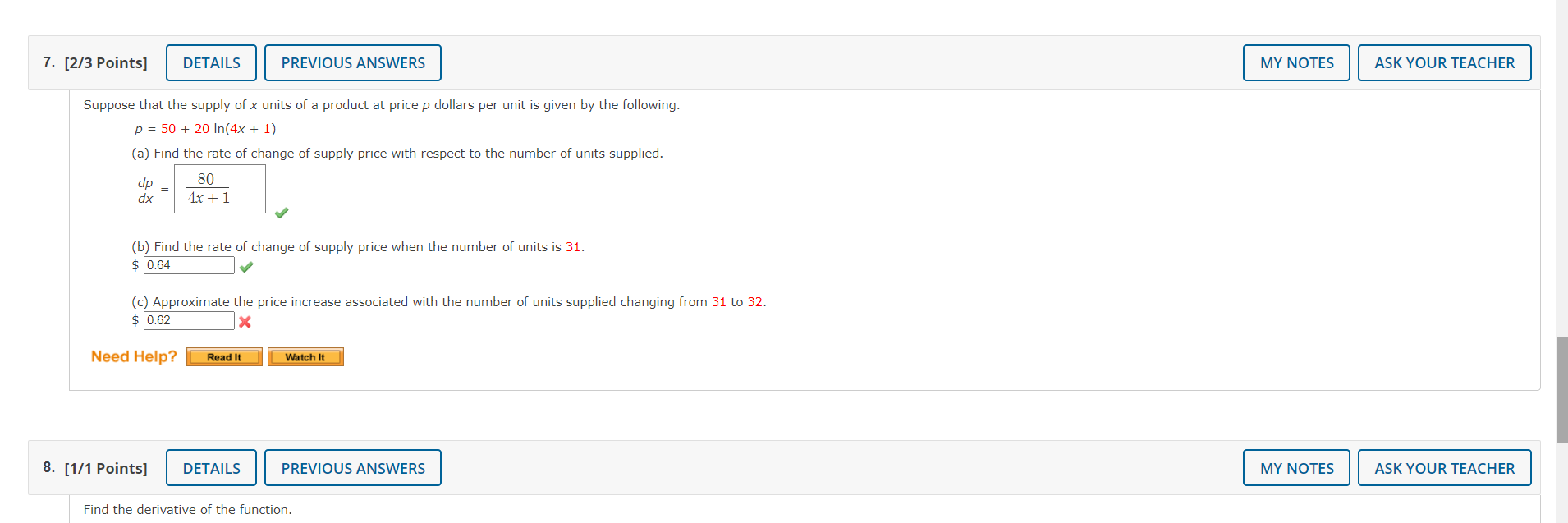1568x523 pixels.
Task: Open MY NOTES for question 8
Action: (1295, 467)
